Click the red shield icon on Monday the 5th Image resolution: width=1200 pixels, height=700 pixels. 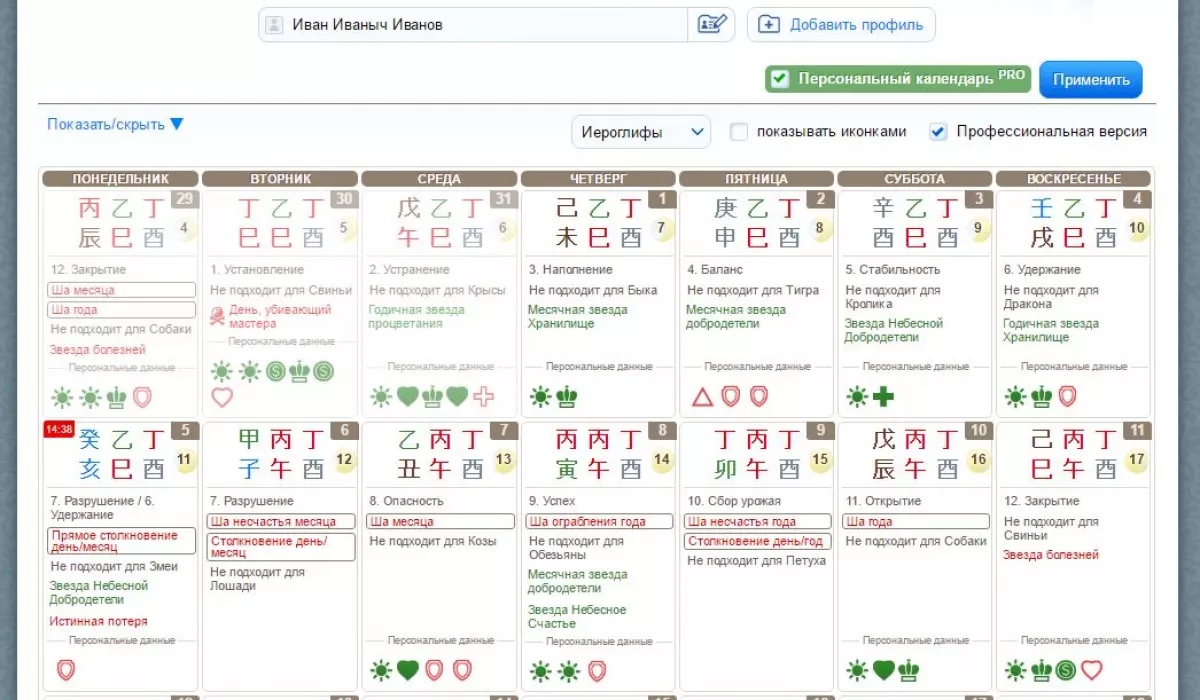(66, 669)
